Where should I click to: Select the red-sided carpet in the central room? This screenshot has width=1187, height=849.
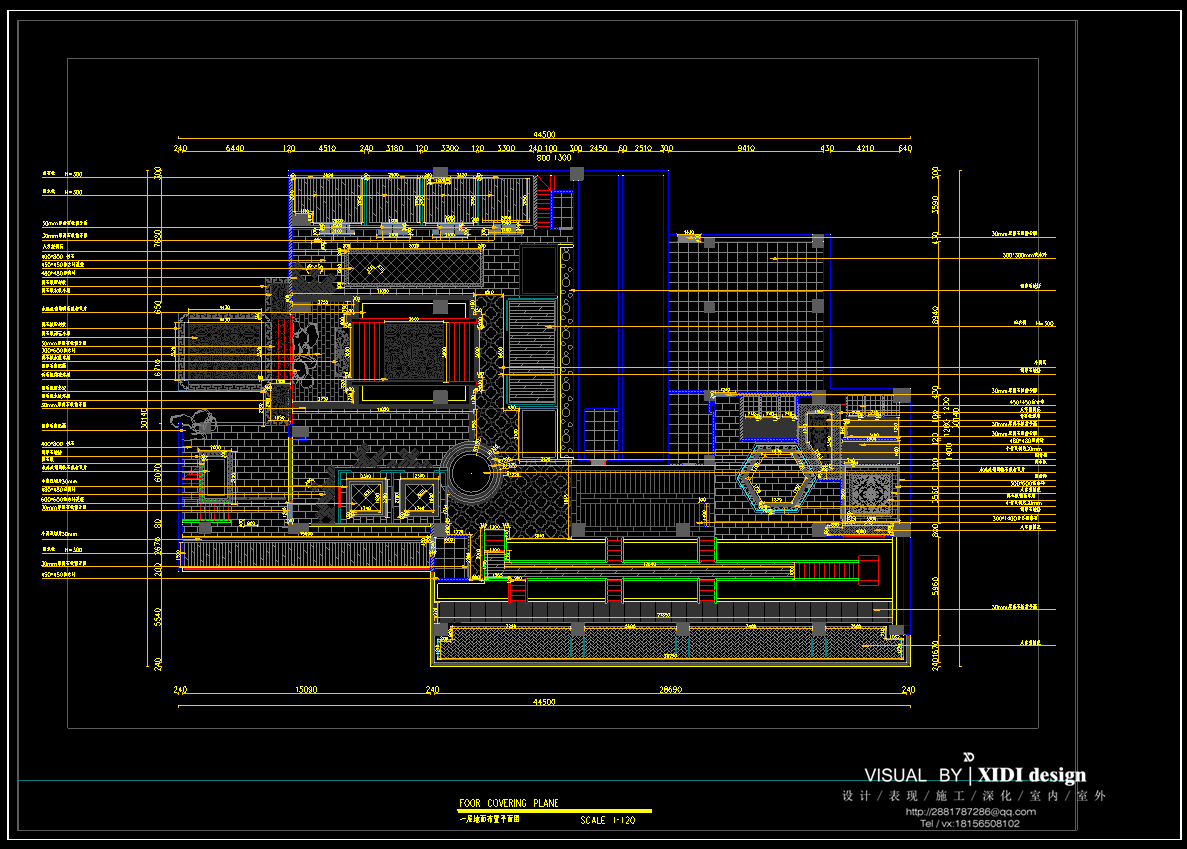(x=410, y=350)
